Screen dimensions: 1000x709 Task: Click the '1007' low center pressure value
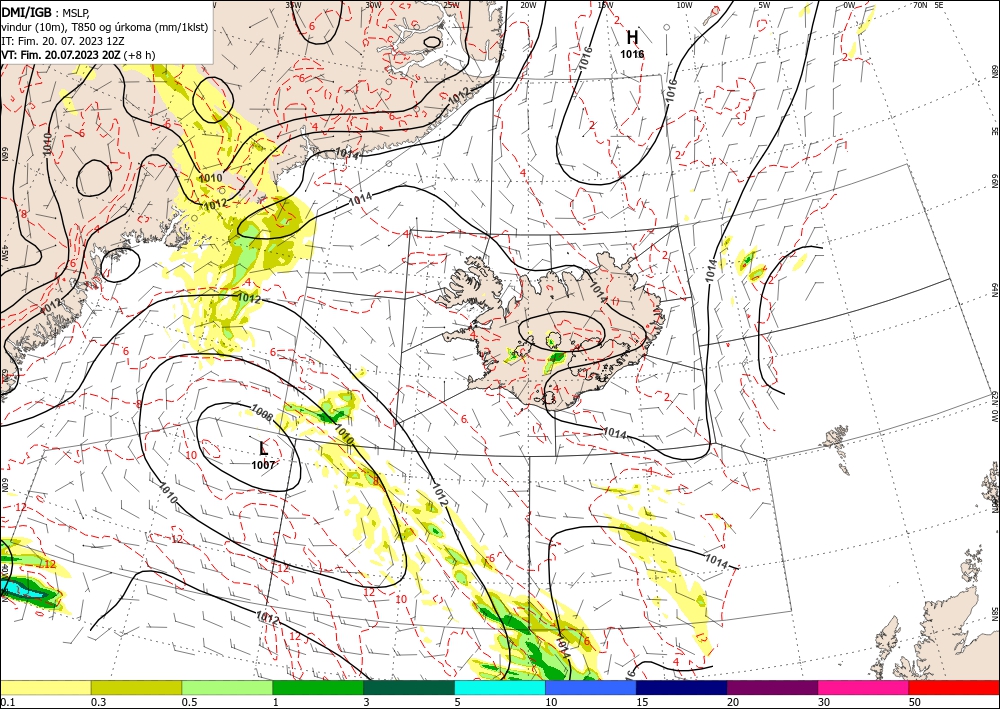(x=263, y=465)
